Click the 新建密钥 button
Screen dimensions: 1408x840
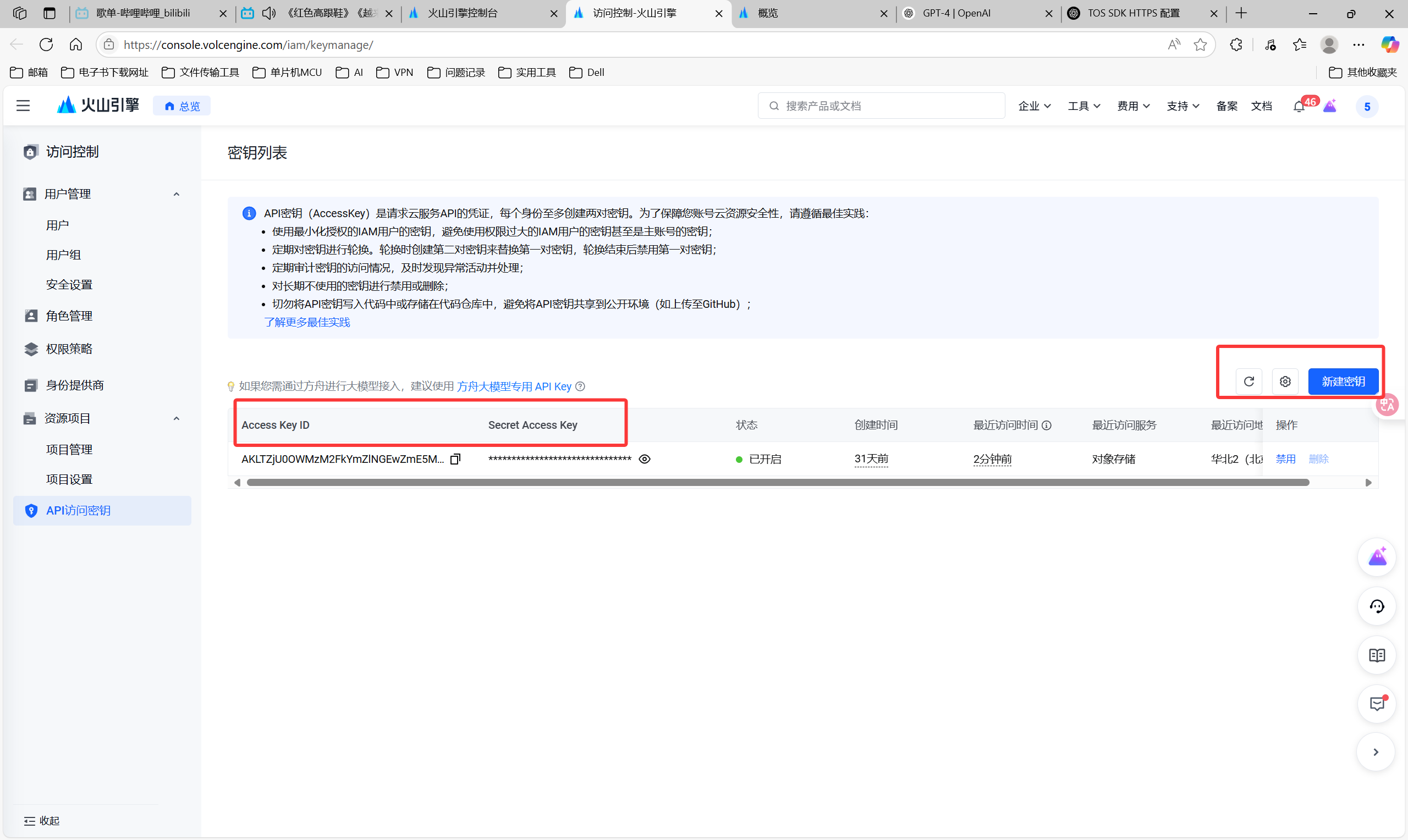(1343, 382)
